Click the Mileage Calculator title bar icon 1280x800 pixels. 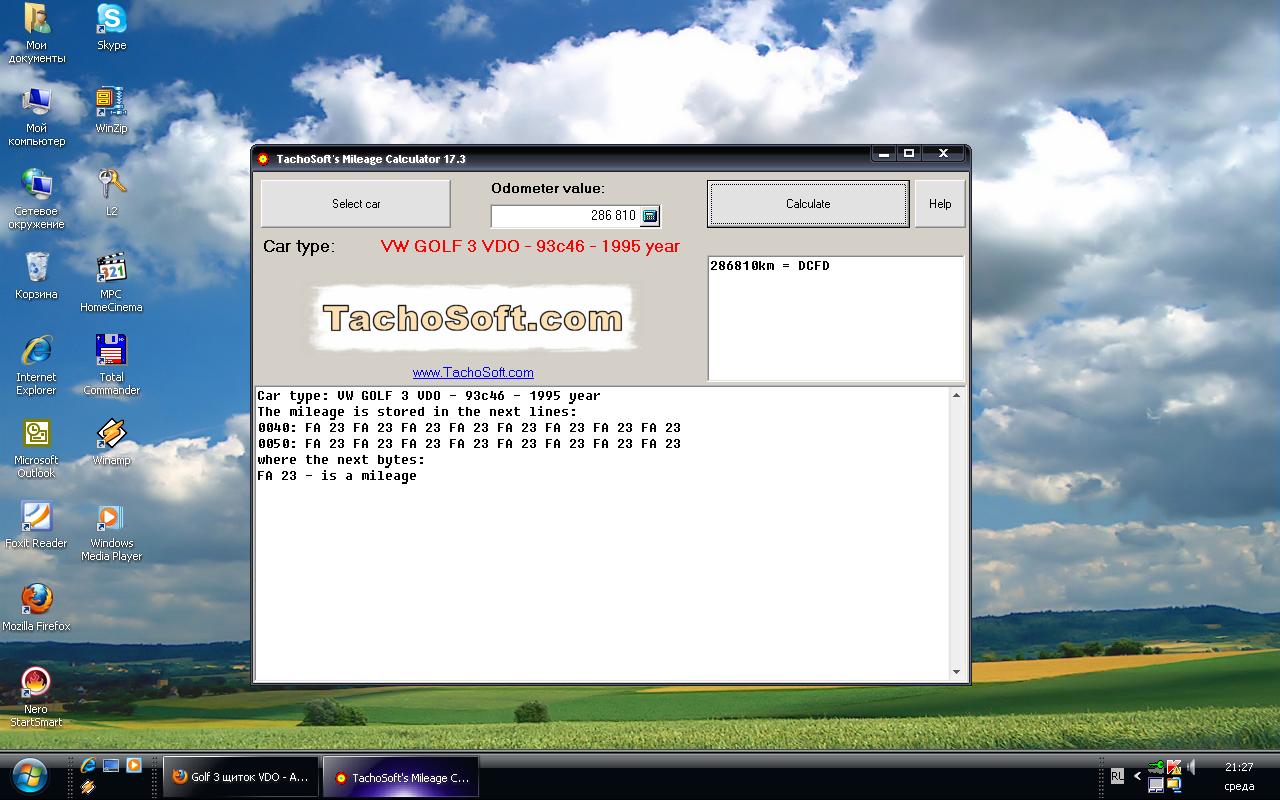pos(263,159)
